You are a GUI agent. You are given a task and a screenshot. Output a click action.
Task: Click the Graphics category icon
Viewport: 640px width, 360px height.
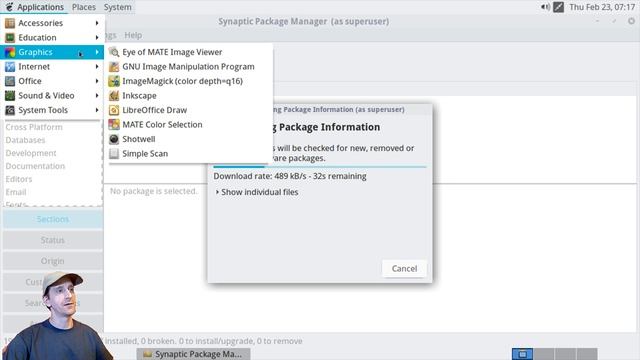(x=10, y=52)
